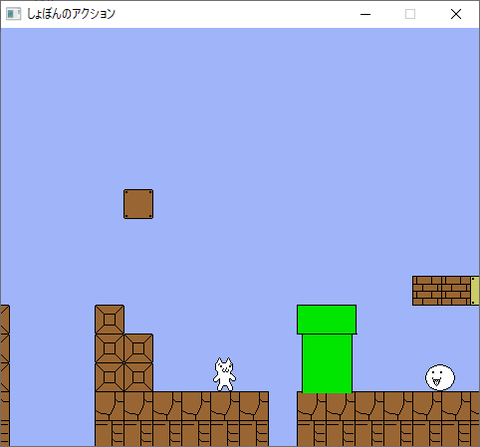Minimize the game window
The width and height of the screenshot is (480, 447).
coord(365,14)
